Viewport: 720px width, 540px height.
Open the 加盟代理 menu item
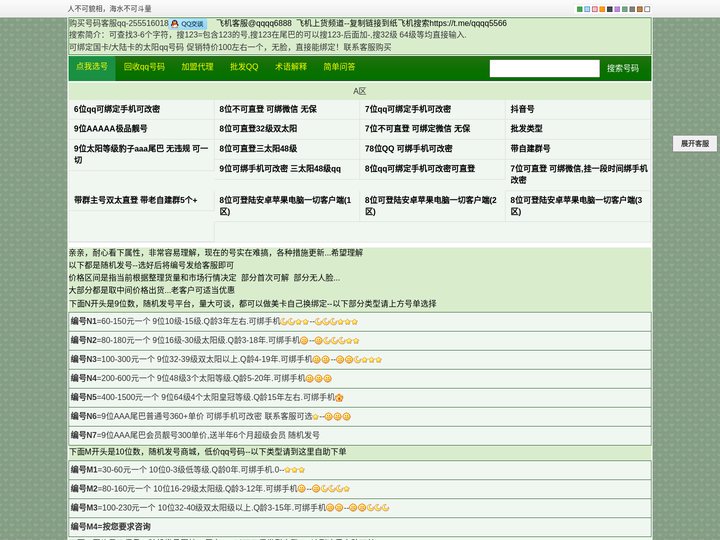[197, 67]
